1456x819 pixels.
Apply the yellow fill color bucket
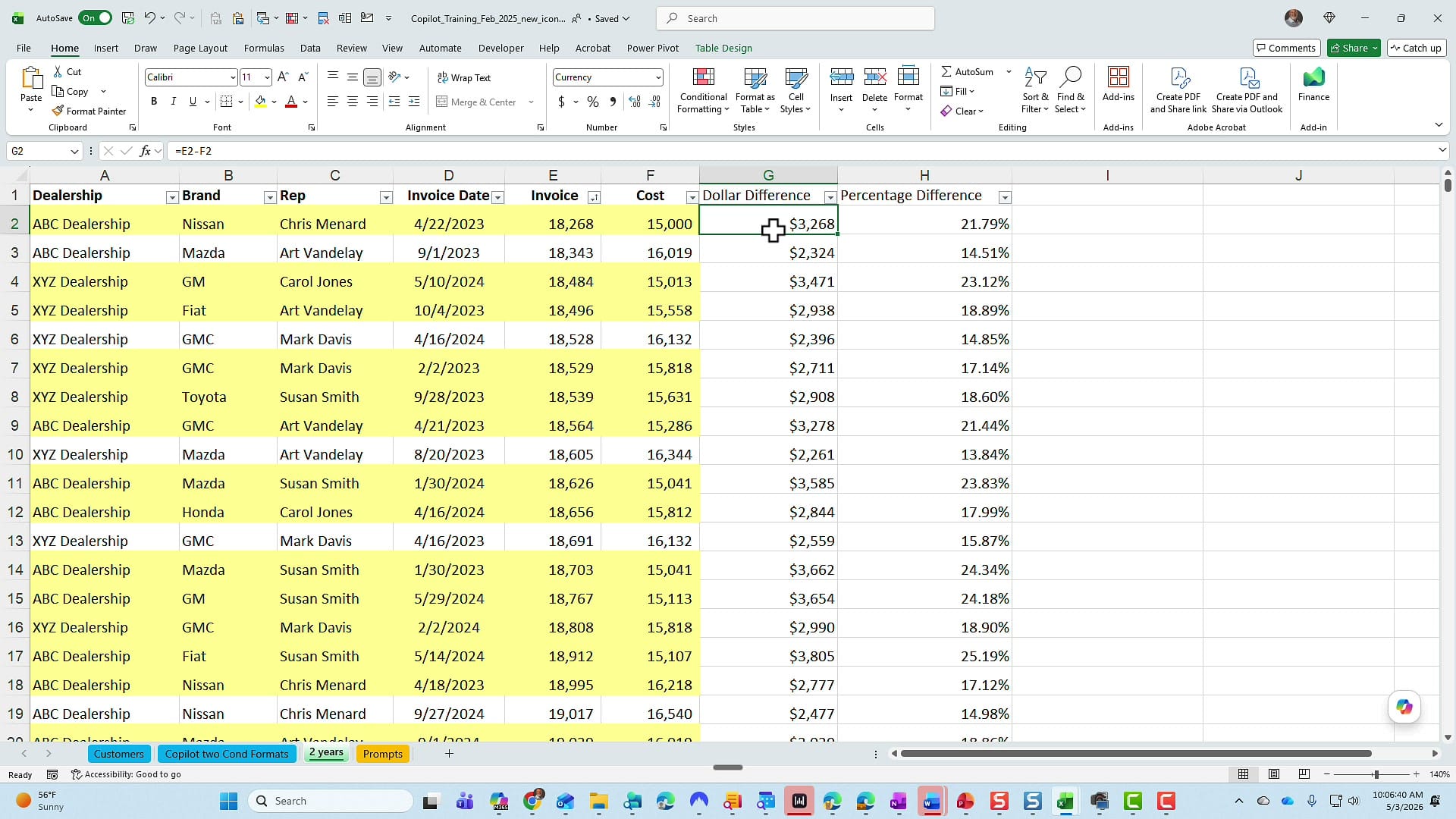[260, 102]
